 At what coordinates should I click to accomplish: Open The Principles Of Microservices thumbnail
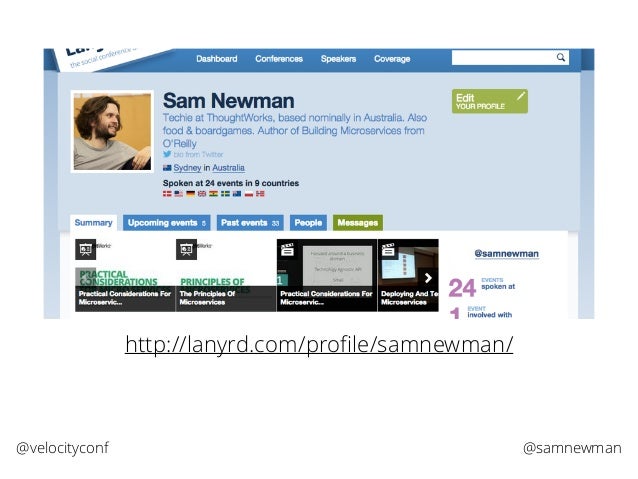coord(226,276)
